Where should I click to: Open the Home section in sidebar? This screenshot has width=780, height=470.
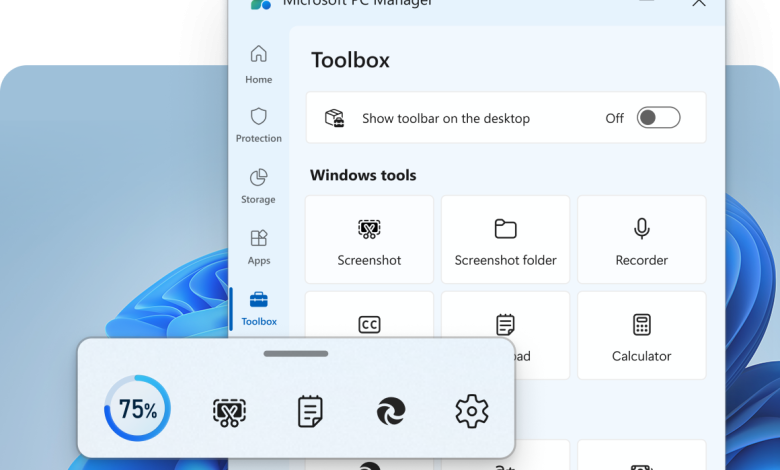point(259,65)
